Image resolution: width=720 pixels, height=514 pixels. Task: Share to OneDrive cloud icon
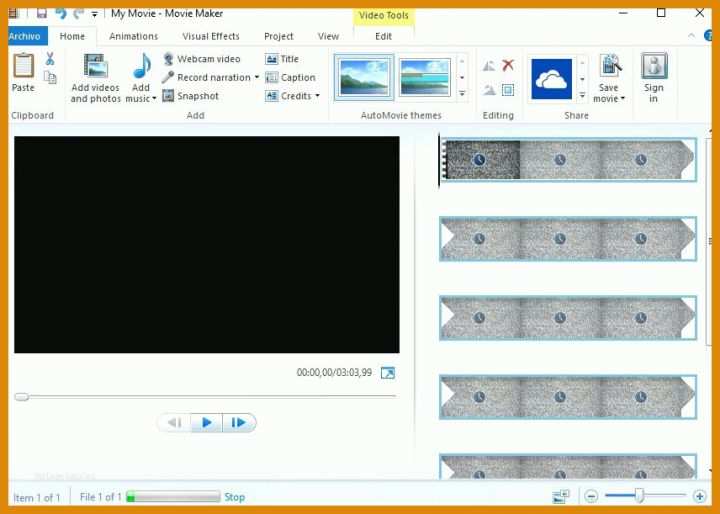pos(551,79)
